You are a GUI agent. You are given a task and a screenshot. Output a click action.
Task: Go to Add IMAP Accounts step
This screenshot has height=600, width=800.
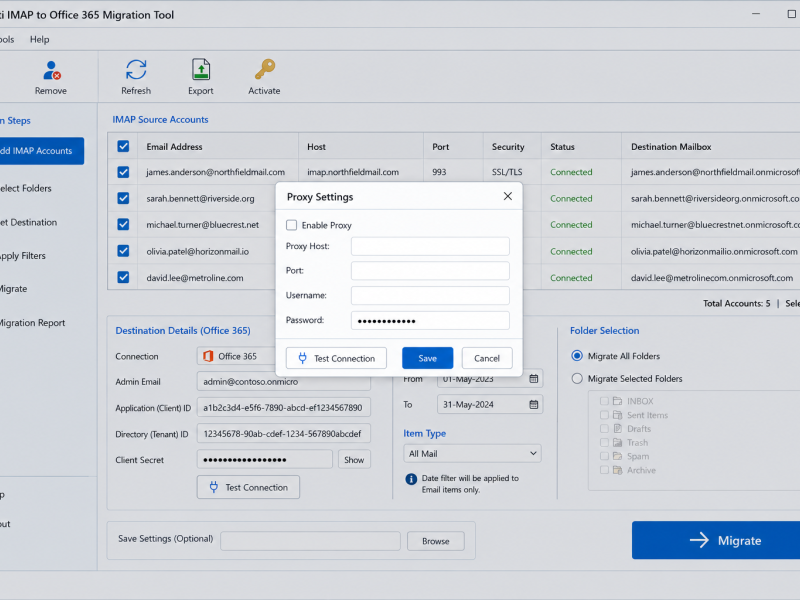(x=41, y=151)
